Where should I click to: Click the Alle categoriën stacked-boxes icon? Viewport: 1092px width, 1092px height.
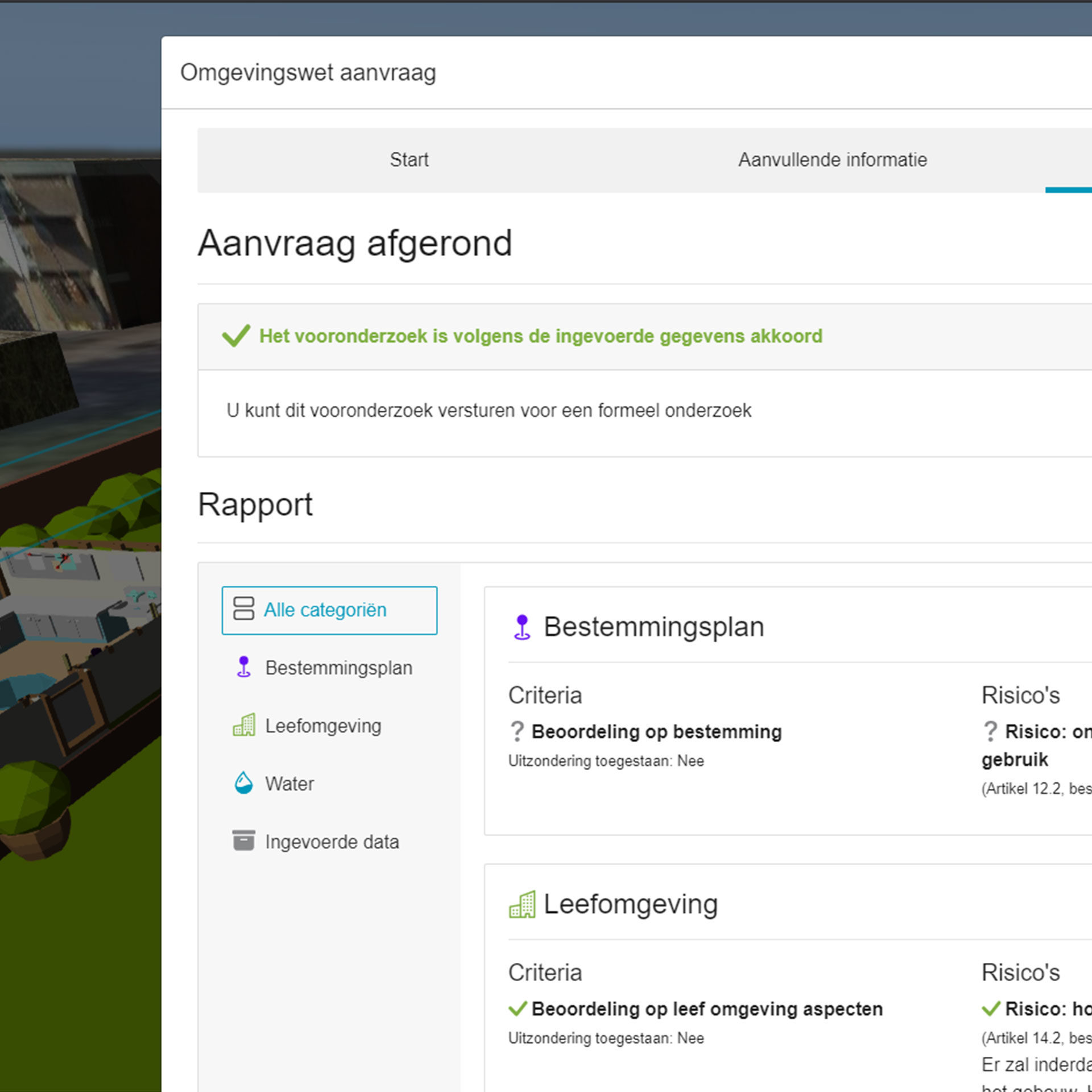[x=243, y=609]
